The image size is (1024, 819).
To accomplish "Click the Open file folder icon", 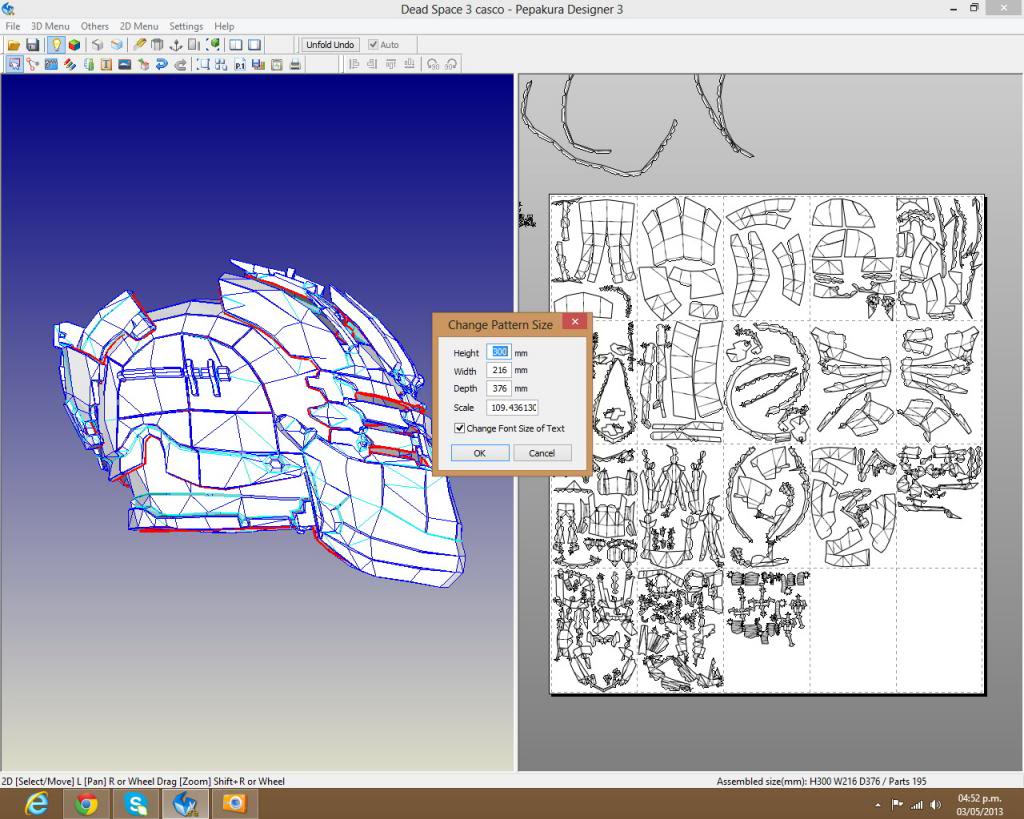I will pos(14,44).
